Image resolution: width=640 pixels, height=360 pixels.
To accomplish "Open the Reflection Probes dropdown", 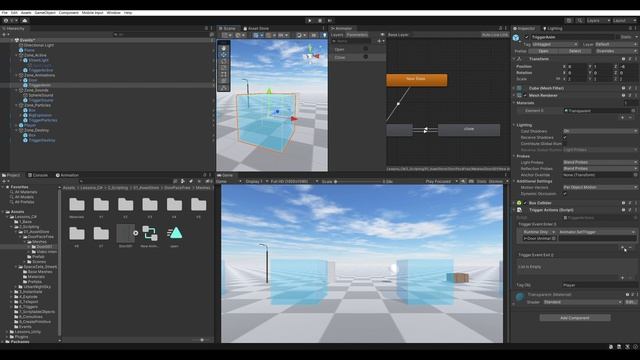I will (600, 169).
